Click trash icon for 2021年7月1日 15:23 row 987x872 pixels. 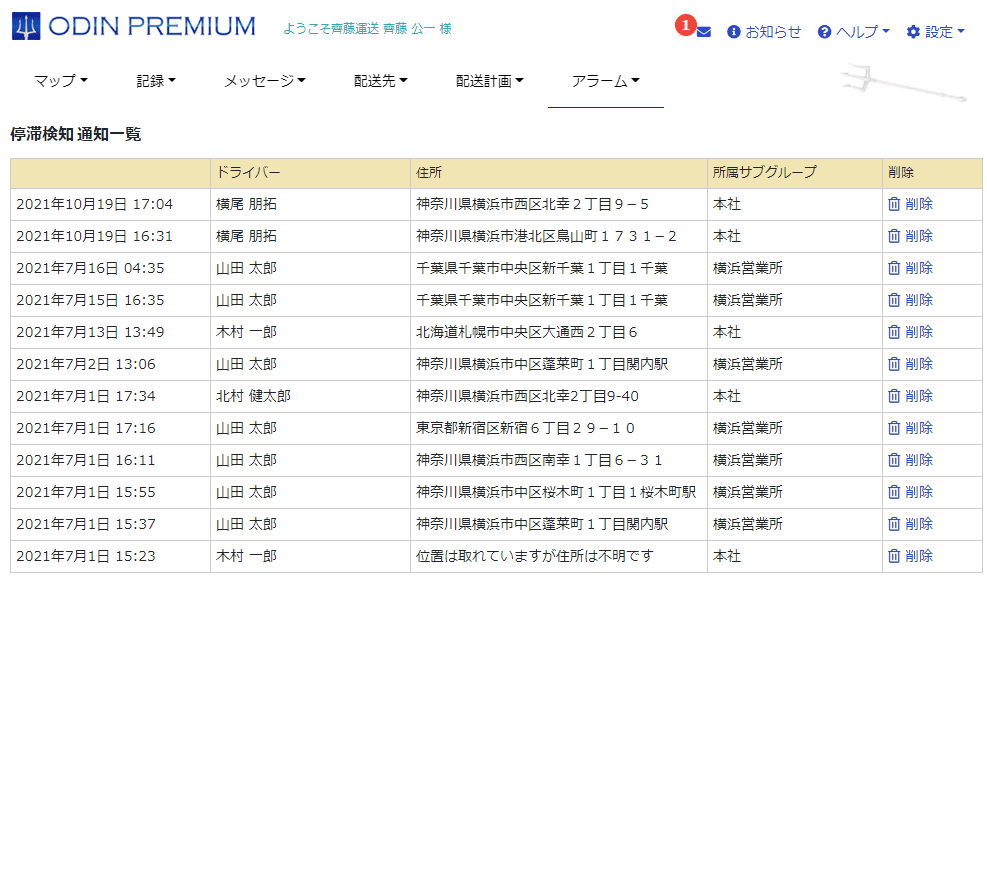[894, 556]
